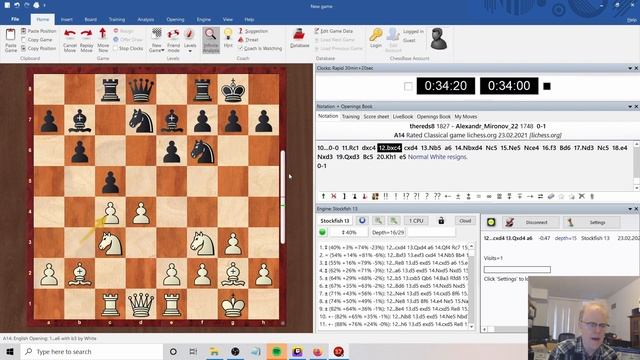Click the Stockfish 13 engine button
This screenshot has width=640, height=360.
pyautogui.click(x=335, y=221)
